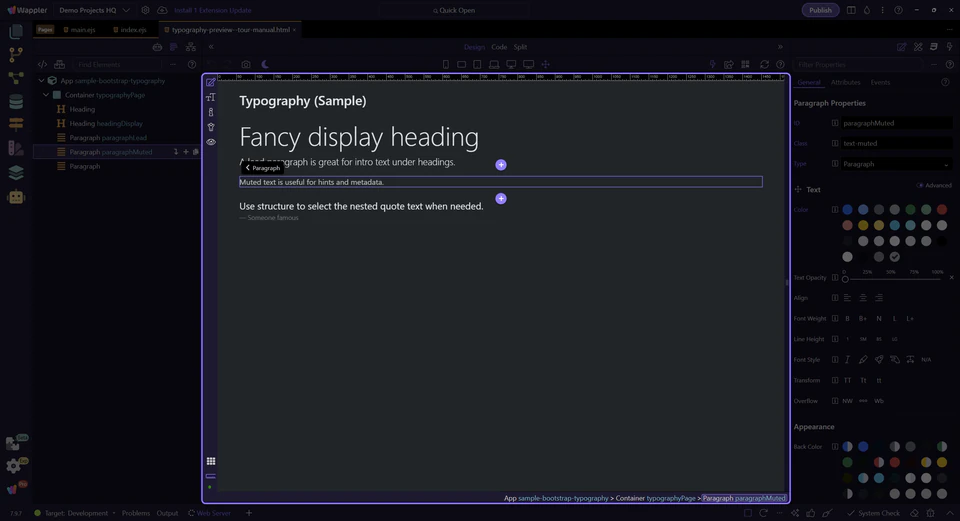Click Web Server in the status bar
The height and width of the screenshot is (521, 960).
(x=209, y=513)
